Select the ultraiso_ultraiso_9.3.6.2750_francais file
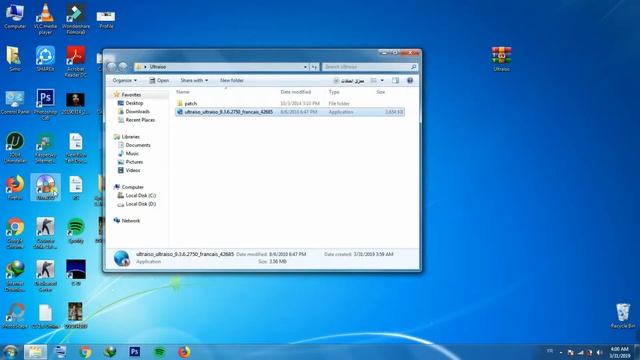Viewport: 640px width, 360px height. (290, 112)
